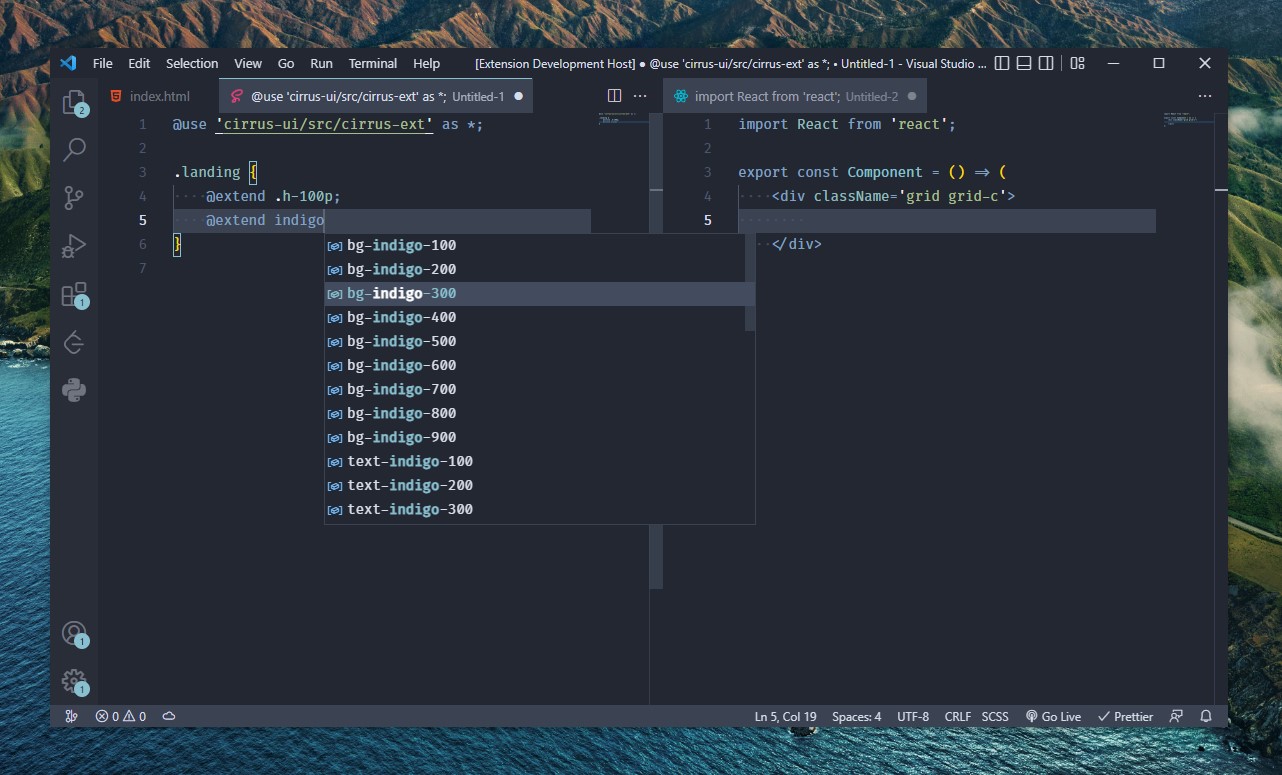The width and height of the screenshot is (1282, 775).
Task: Open the editor actions ellipsis menu
Action: coord(640,95)
